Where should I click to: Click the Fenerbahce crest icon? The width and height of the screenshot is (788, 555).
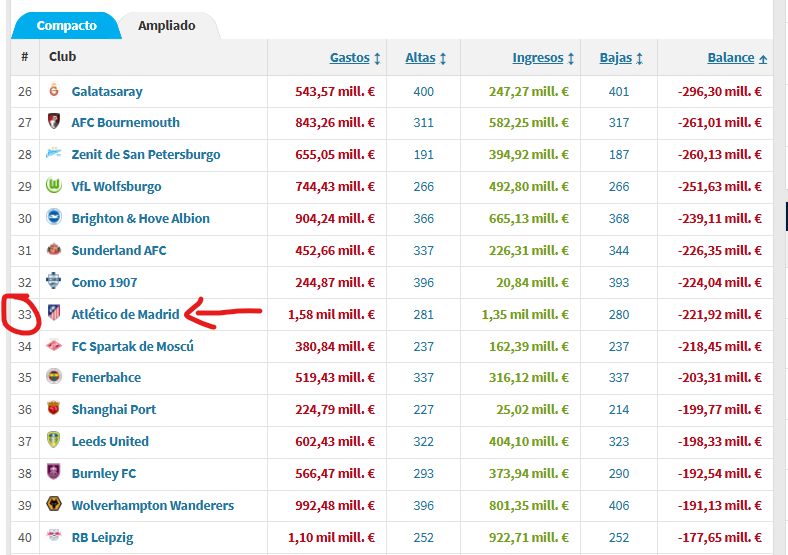point(54,376)
